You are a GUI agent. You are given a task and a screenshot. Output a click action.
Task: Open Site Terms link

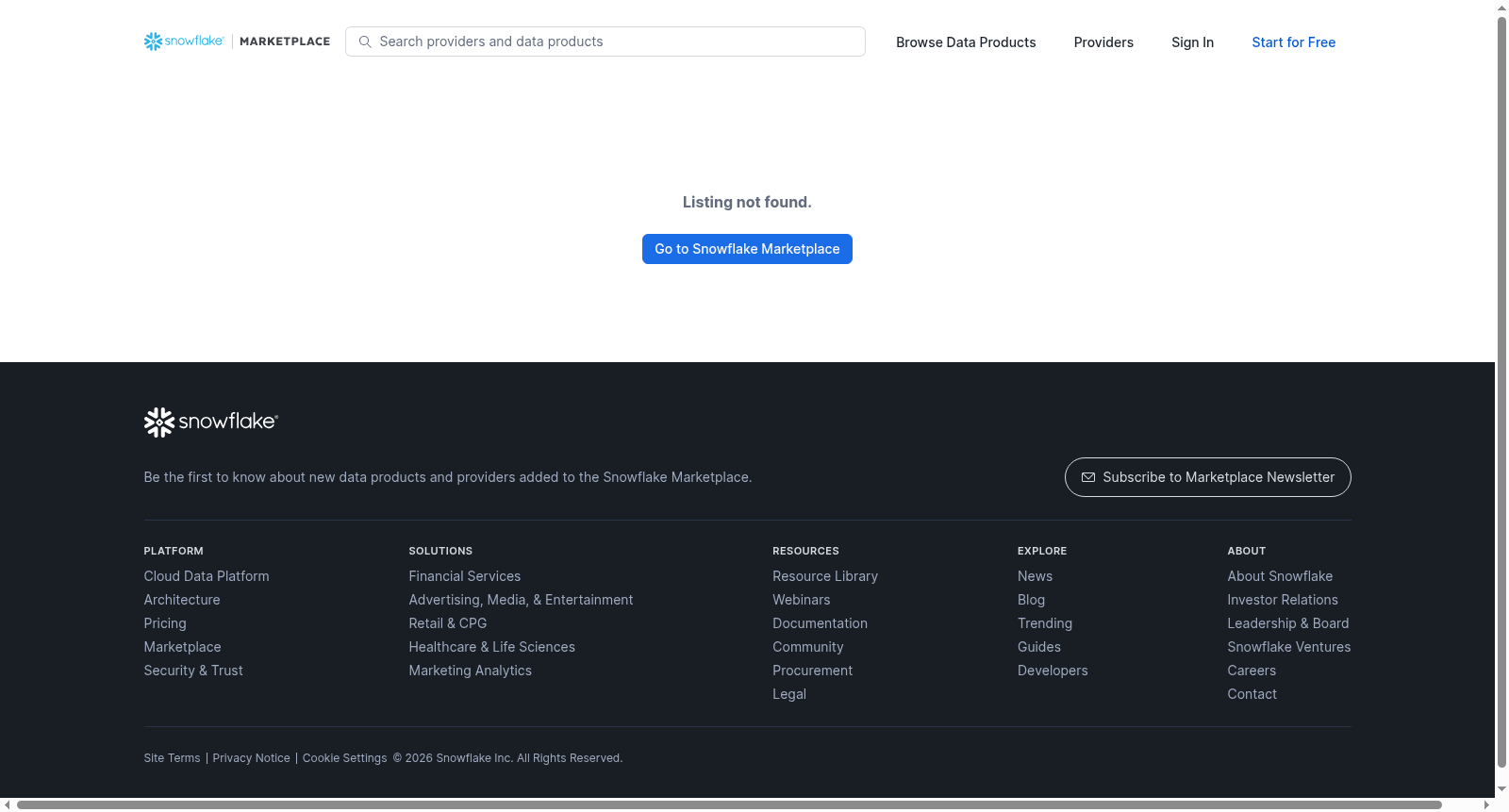point(172,758)
